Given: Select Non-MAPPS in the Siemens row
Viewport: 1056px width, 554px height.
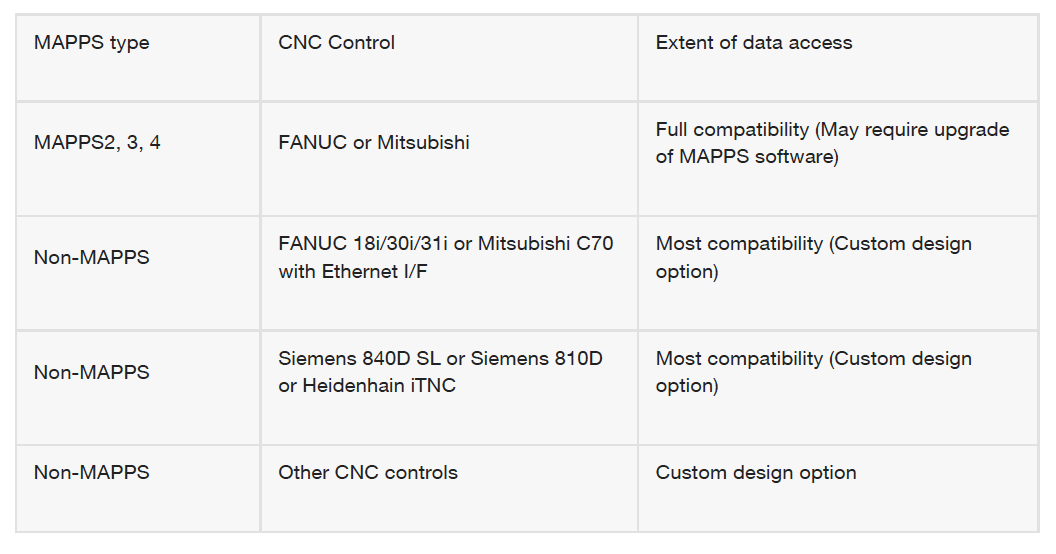Looking at the screenshot, I should tap(91, 372).
